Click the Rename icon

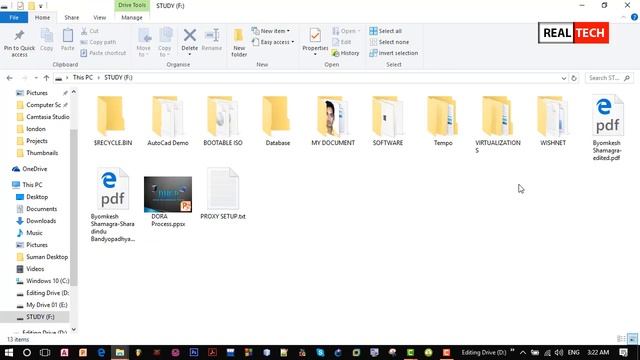pos(212,36)
